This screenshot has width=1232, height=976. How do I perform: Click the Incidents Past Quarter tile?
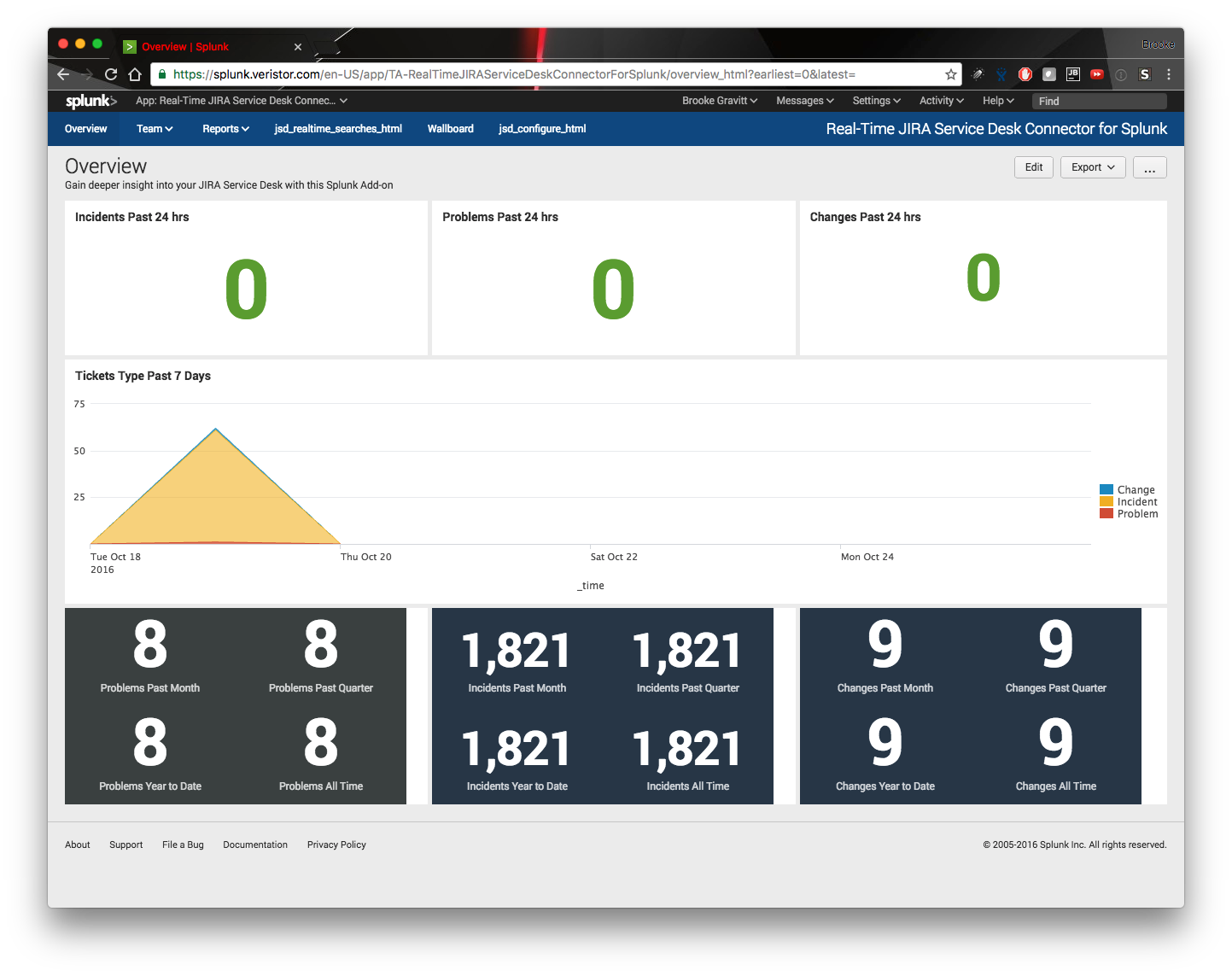pos(688,657)
